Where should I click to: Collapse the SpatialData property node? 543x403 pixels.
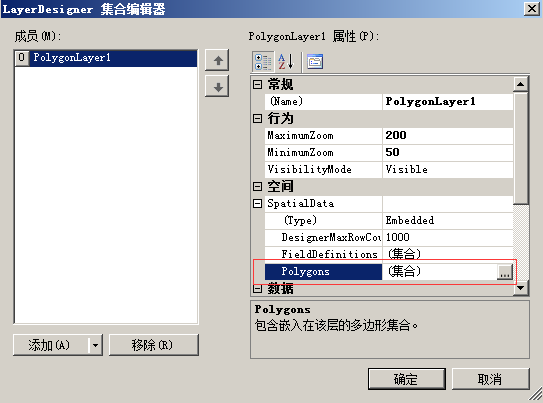pyautogui.click(x=257, y=203)
